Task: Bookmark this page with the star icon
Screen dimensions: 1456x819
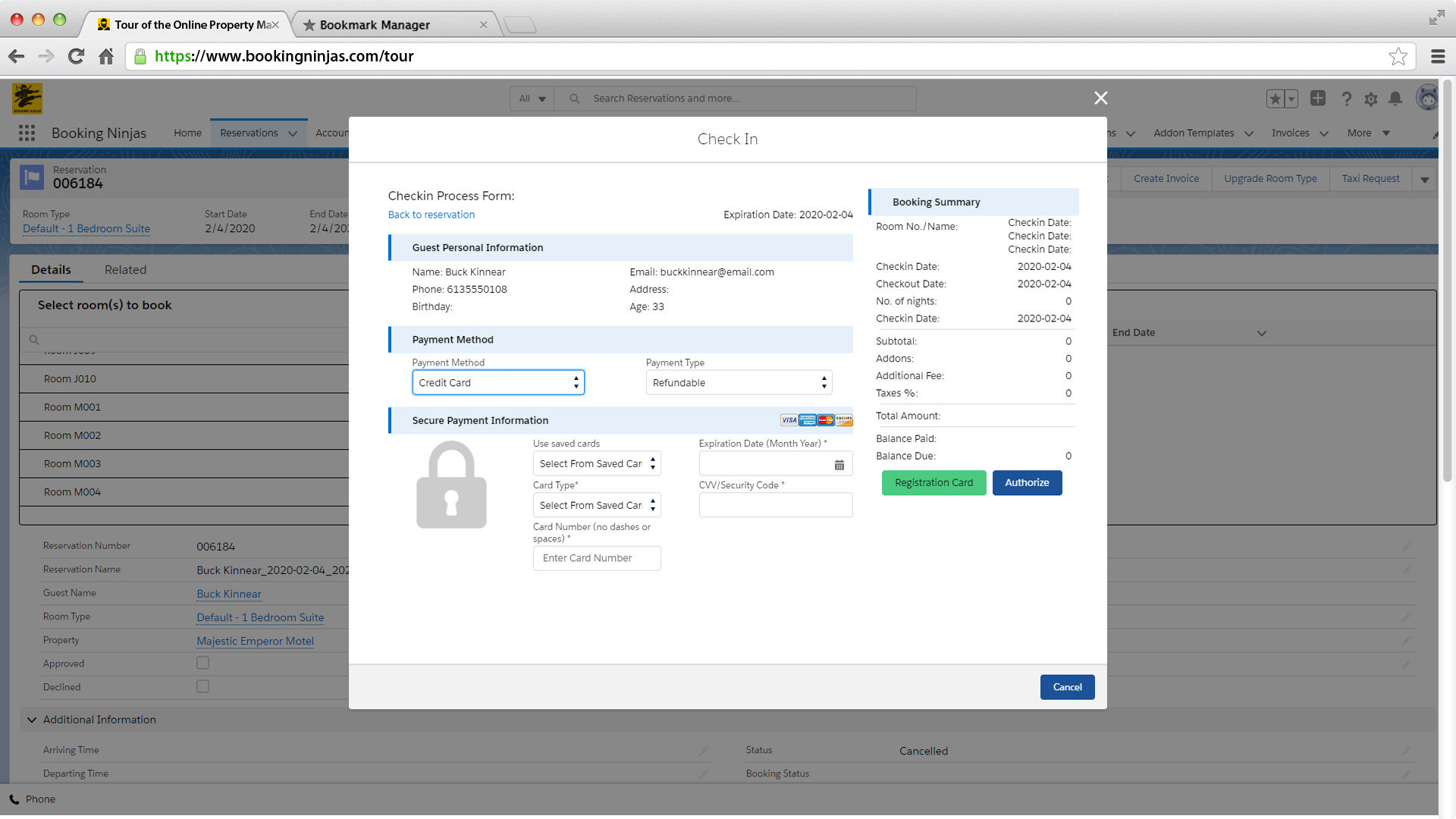Action: [x=1398, y=56]
